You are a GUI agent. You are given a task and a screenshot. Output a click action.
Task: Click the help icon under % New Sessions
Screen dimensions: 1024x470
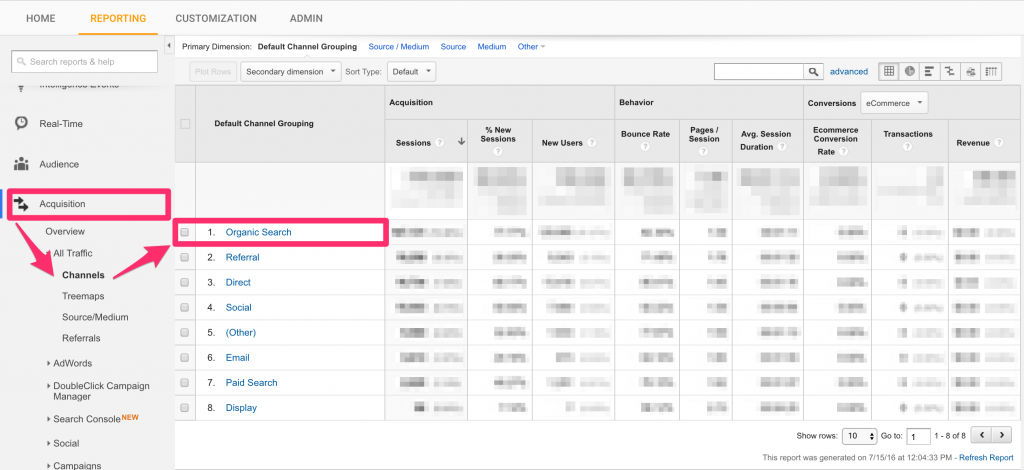(x=500, y=151)
